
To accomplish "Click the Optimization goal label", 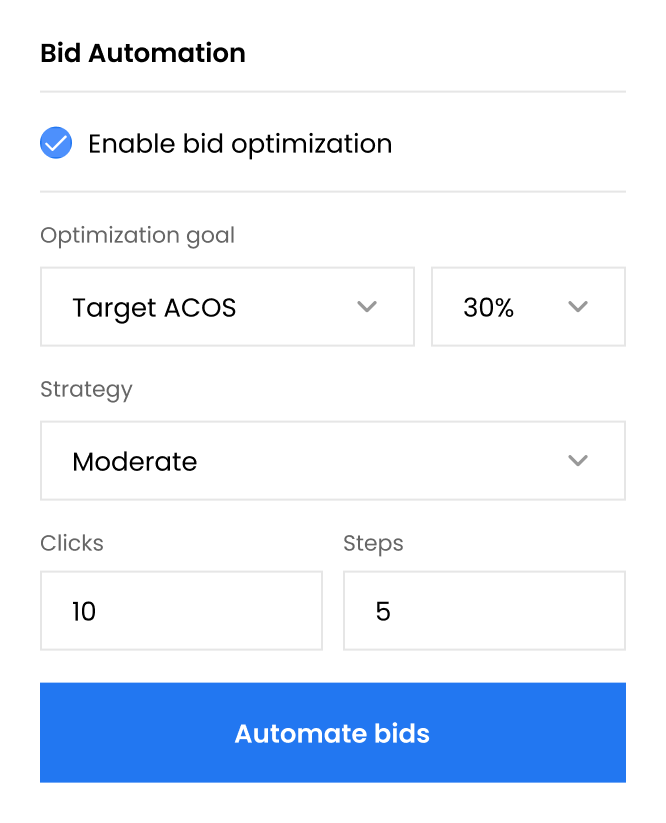I will click(138, 236).
